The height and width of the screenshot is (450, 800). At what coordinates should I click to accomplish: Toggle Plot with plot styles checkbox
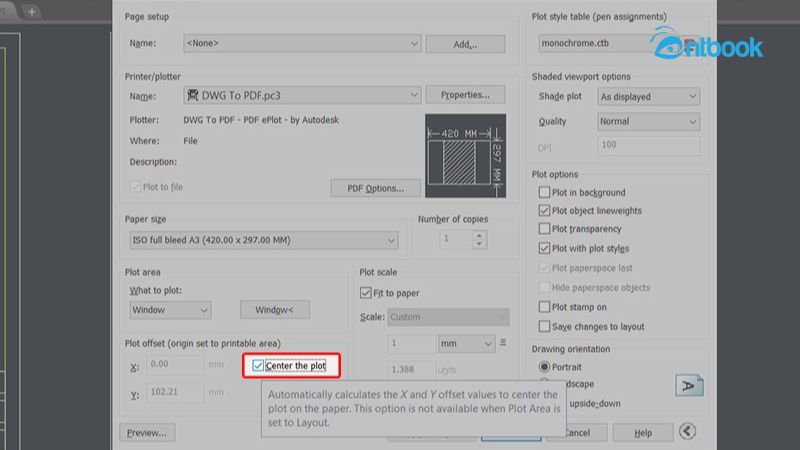(544, 248)
